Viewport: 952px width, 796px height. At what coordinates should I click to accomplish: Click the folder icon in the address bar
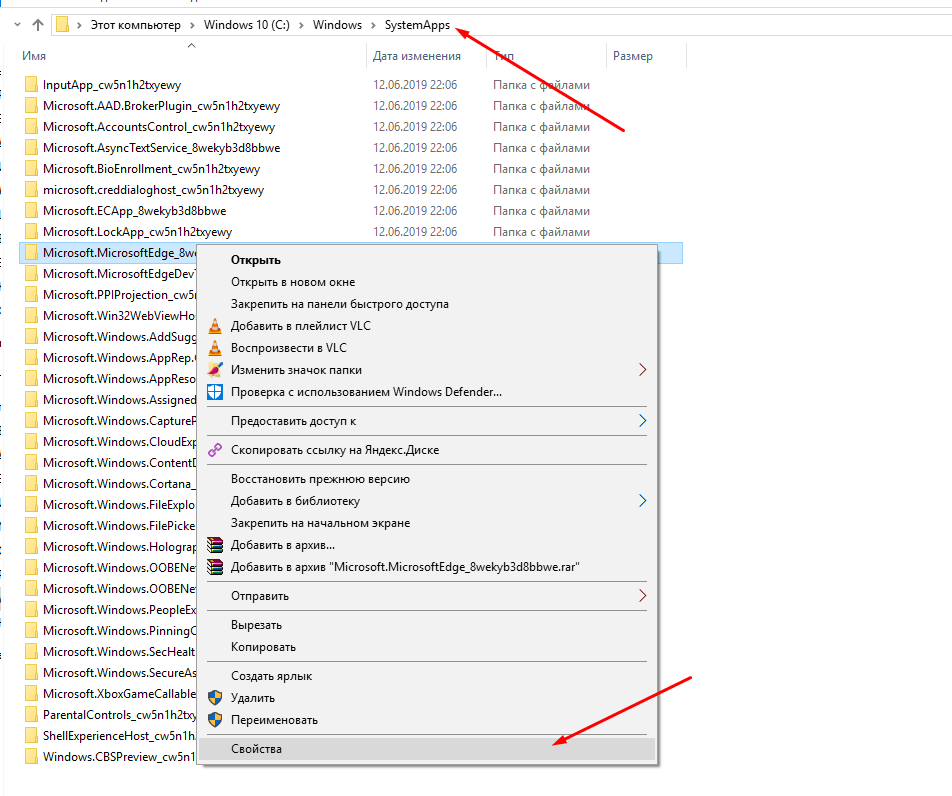coord(62,25)
